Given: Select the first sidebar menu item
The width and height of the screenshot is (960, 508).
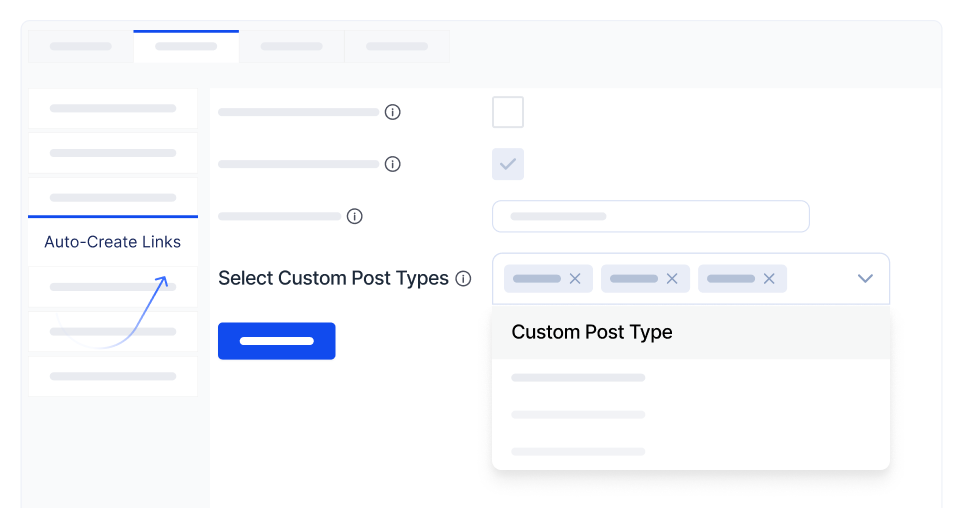Looking at the screenshot, I should point(113,108).
